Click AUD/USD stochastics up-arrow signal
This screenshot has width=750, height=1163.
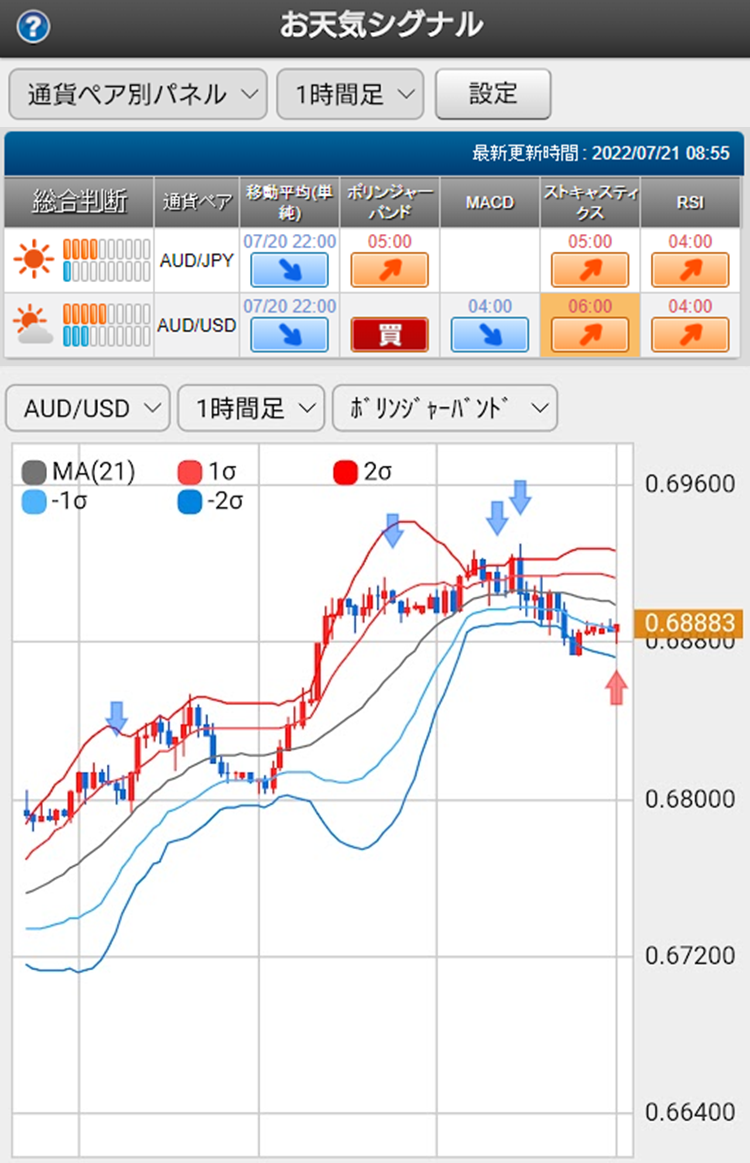pos(590,335)
